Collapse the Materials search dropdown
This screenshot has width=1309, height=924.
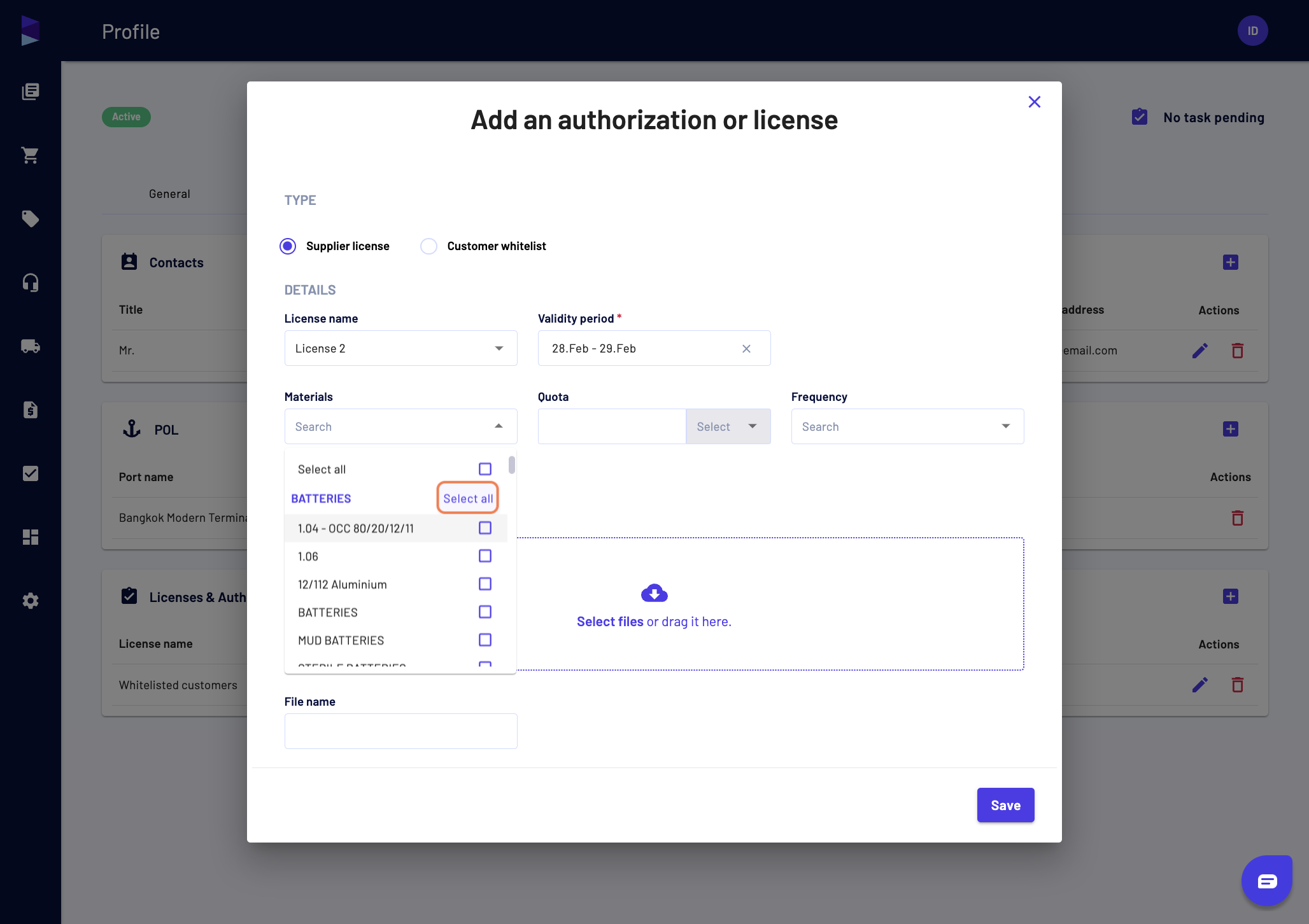click(x=499, y=426)
